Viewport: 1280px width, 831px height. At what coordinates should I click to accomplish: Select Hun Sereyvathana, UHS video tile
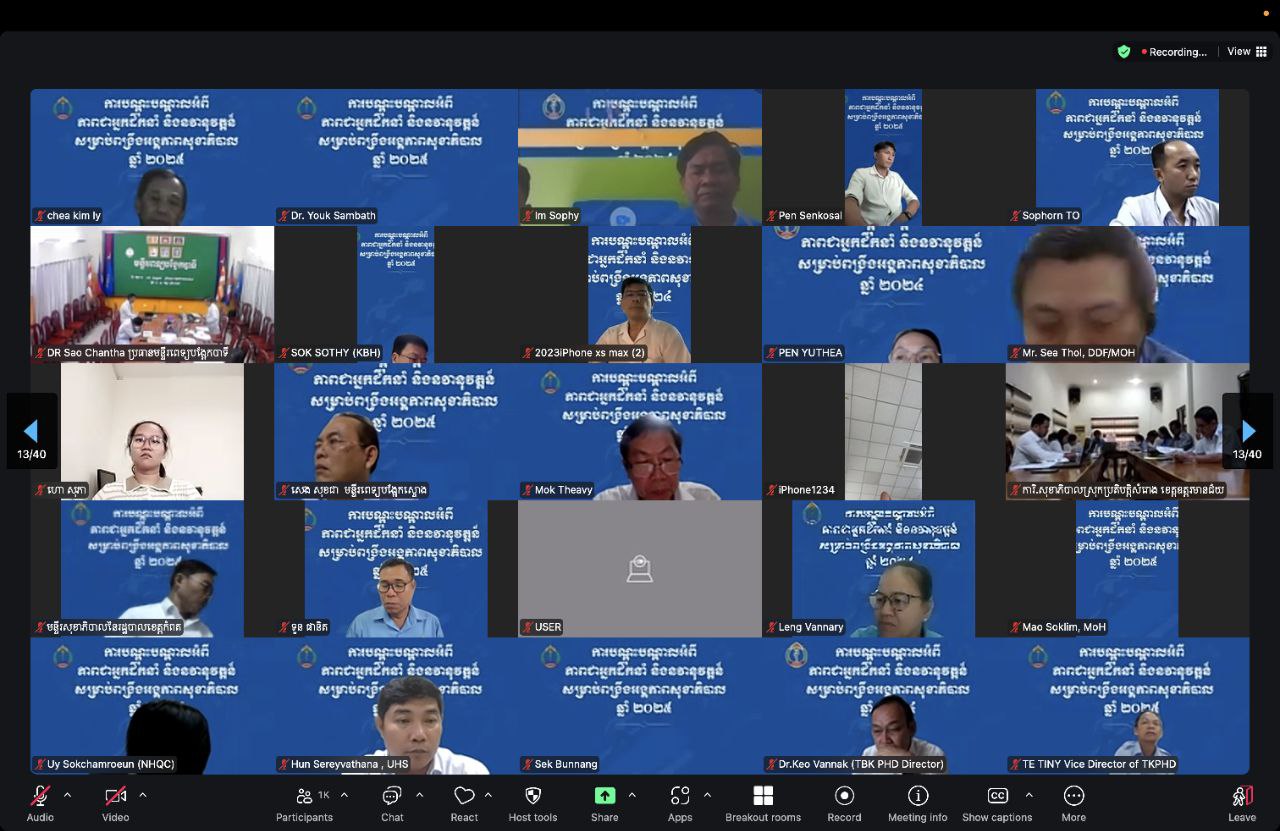396,706
